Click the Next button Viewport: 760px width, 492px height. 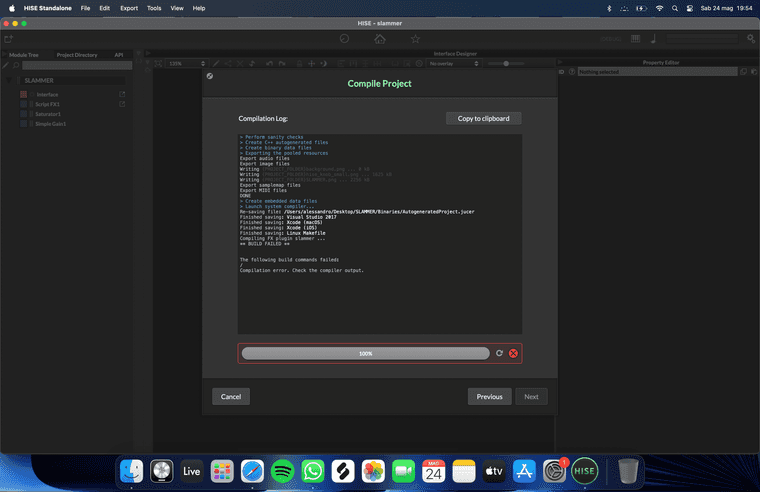pyautogui.click(x=531, y=397)
